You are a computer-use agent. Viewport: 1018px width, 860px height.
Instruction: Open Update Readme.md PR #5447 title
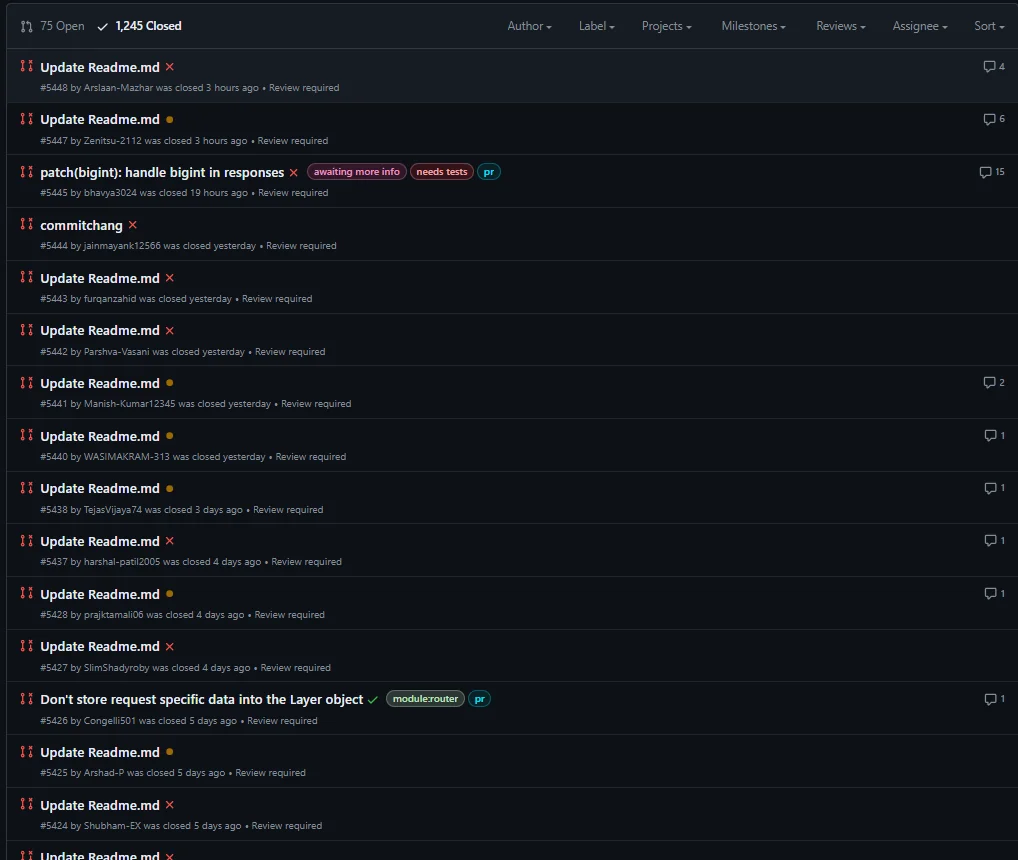(x=100, y=119)
